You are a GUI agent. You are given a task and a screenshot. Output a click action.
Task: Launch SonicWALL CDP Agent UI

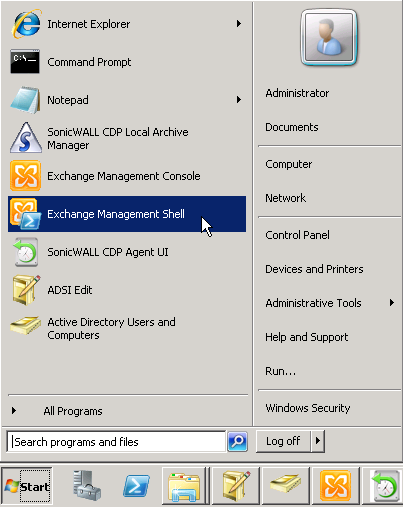point(127,252)
